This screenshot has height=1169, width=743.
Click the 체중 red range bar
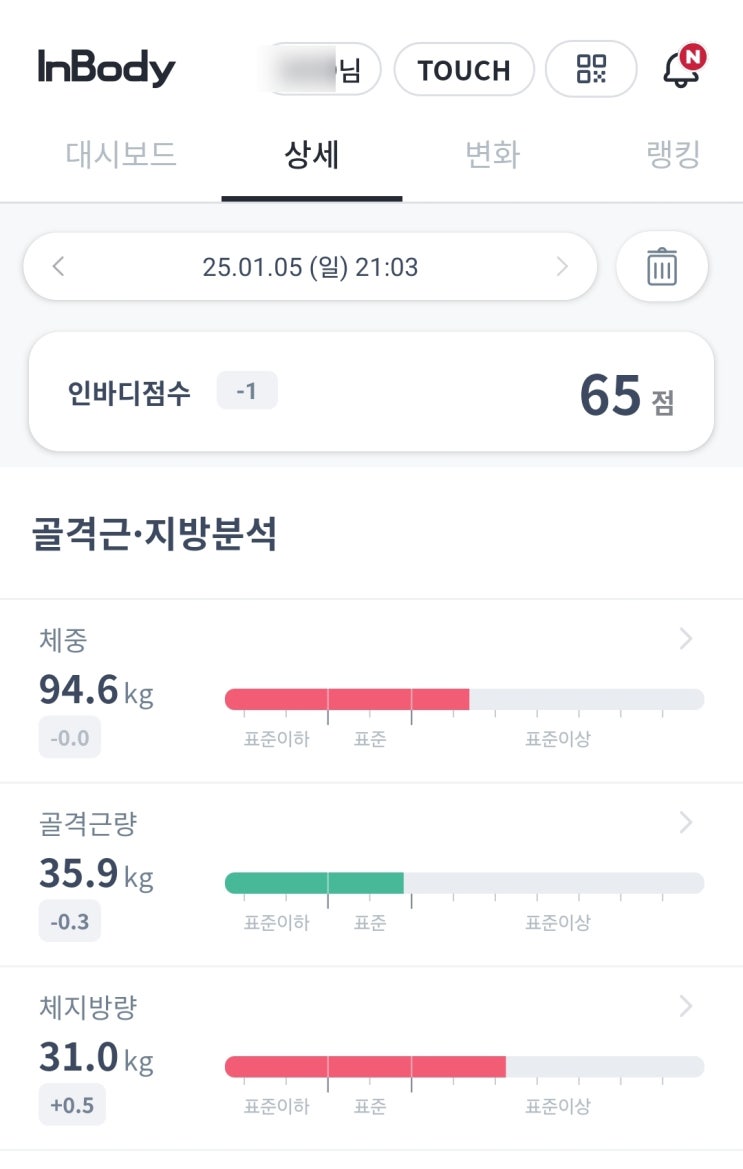(x=347, y=699)
